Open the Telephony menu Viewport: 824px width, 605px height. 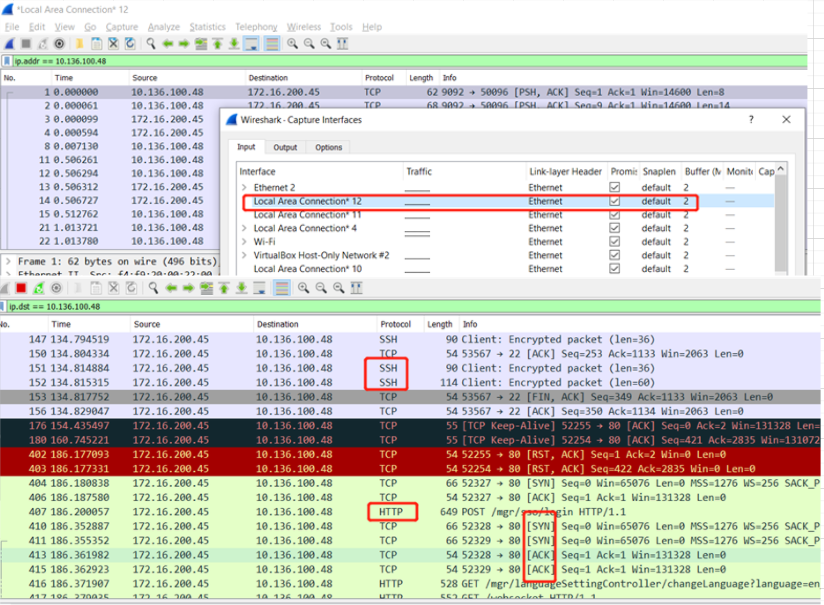(x=256, y=27)
